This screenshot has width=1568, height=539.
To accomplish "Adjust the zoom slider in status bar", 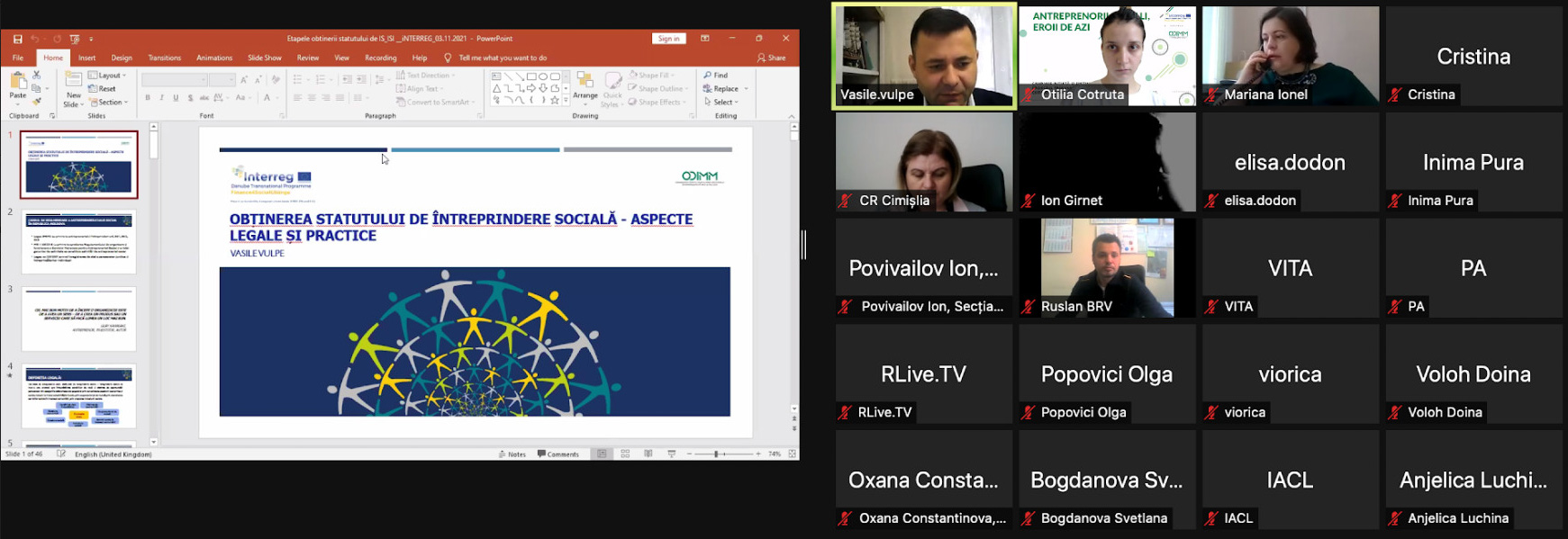I will tap(717, 454).
